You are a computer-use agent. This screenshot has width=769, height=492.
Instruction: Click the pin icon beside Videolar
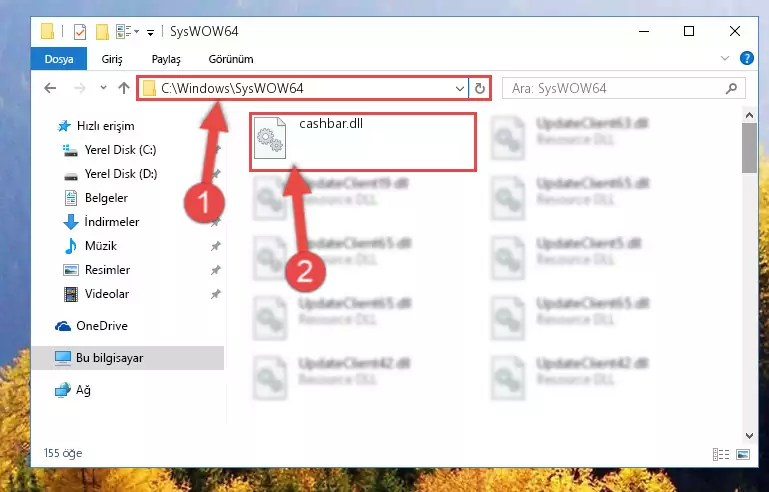[x=215, y=294]
